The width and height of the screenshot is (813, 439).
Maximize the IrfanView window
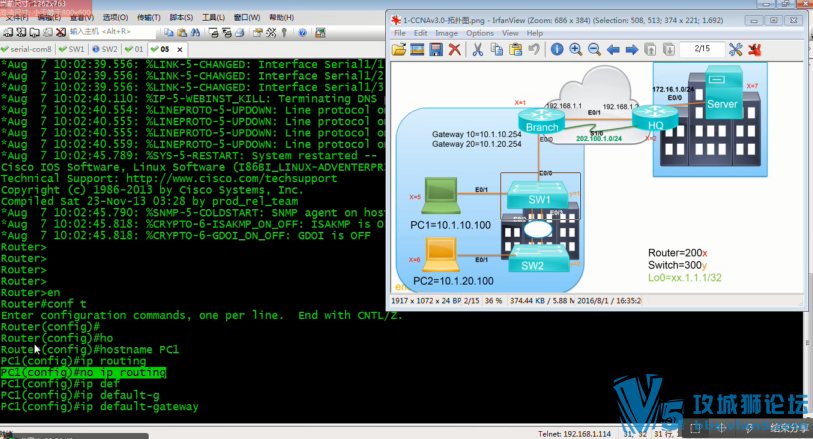click(774, 21)
